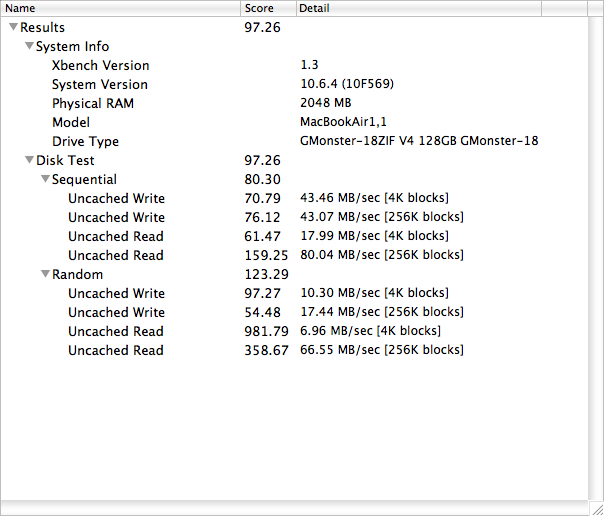Click the 1.3 Xbench version value
The height and width of the screenshot is (516, 604).
pos(309,65)
